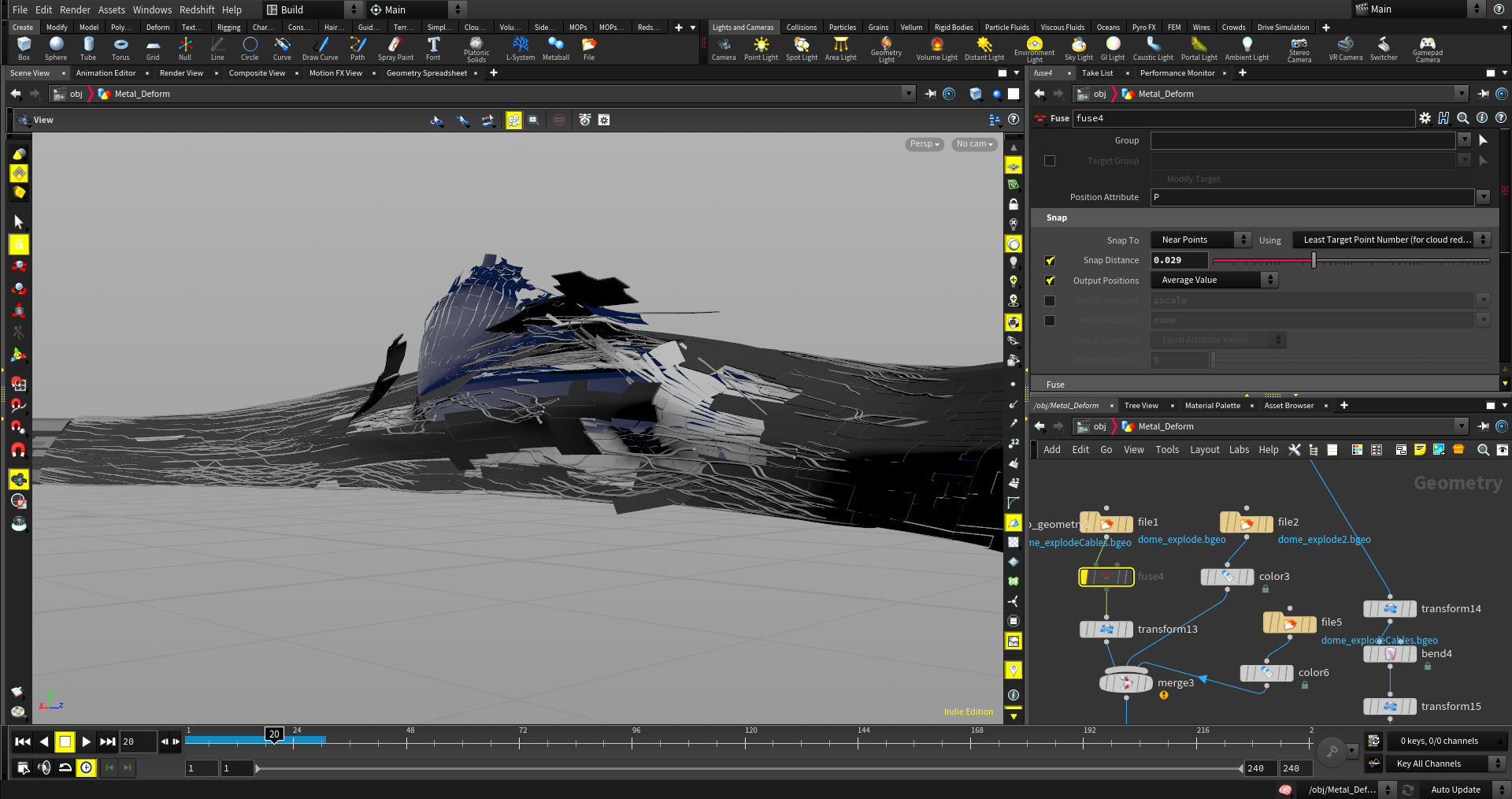Enable the Target Group checkbox
The width and height of the screenshot is (1512, 799).
point(1050,161)
